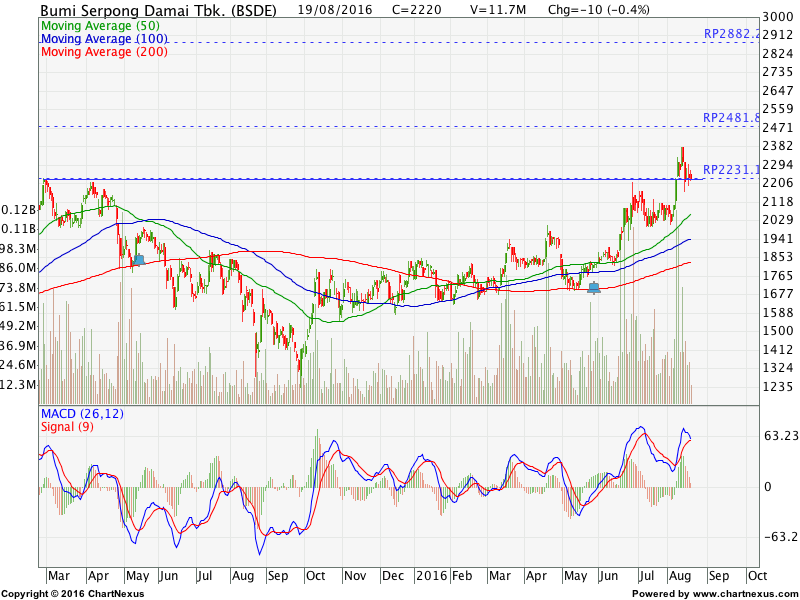Click the '24.6M' volume axis label
800x600 pixels.
pyautogui.click(x=18, y=365)
